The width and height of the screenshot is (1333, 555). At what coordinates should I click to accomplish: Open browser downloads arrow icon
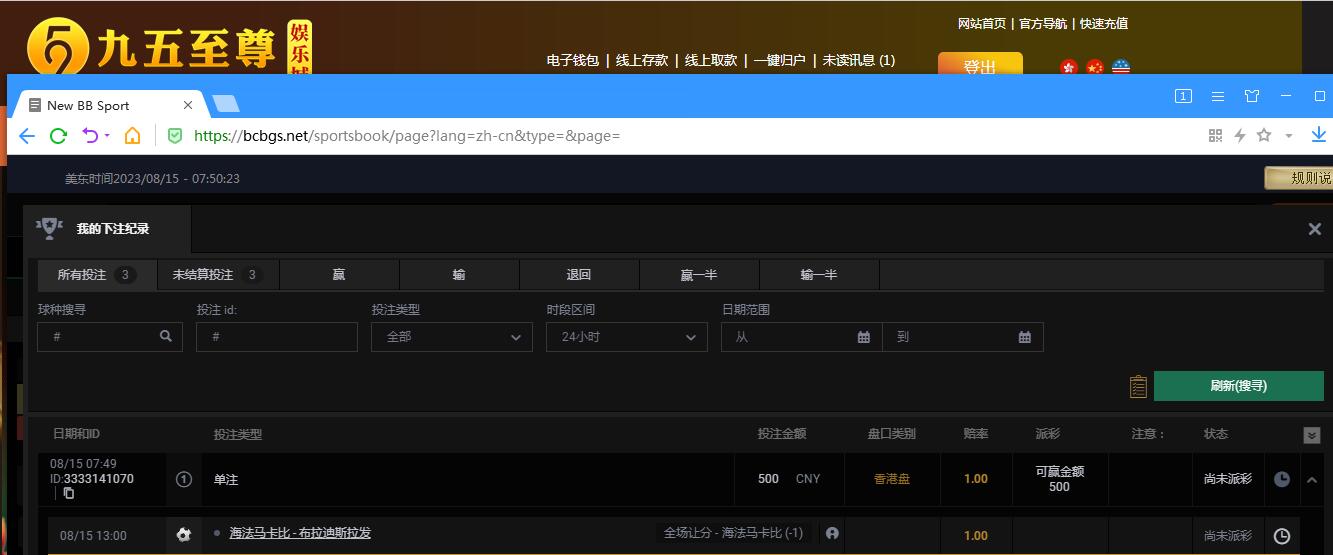(1318, 135)
